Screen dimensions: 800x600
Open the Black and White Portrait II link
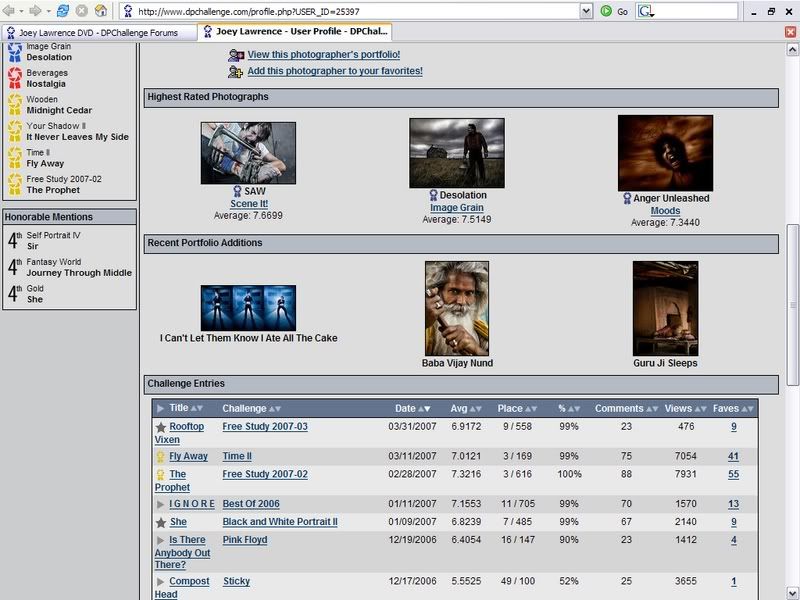click(x=280, y=522)
